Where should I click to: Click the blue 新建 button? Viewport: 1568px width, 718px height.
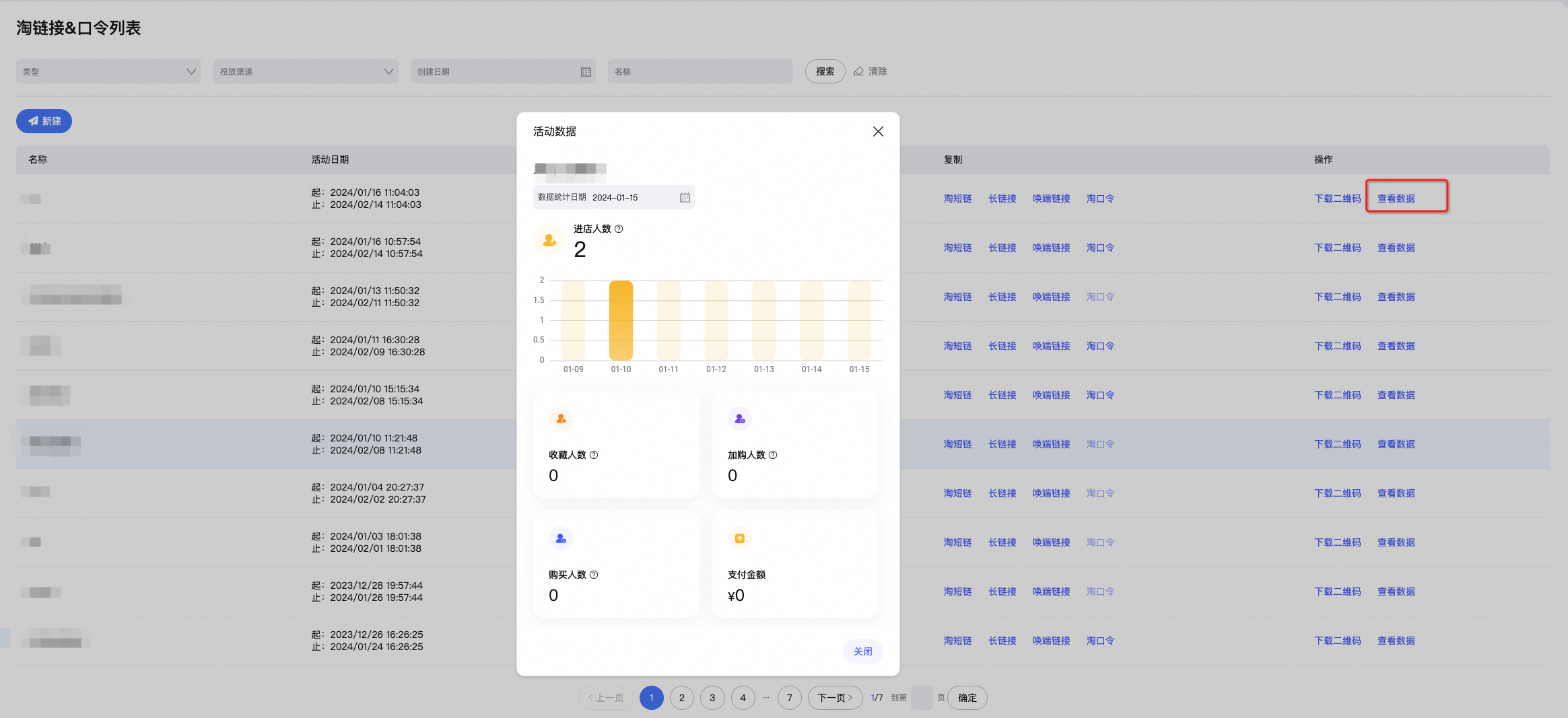tap(44, 121)
